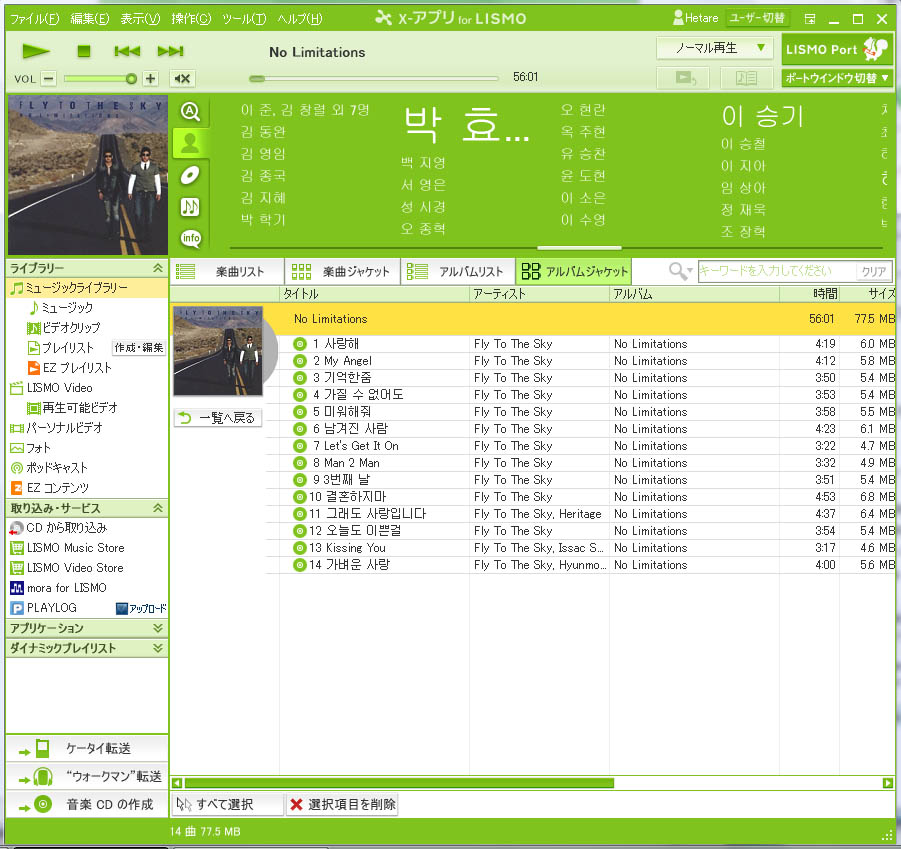Adjust the volume slider knob

[x=131, y=79]
